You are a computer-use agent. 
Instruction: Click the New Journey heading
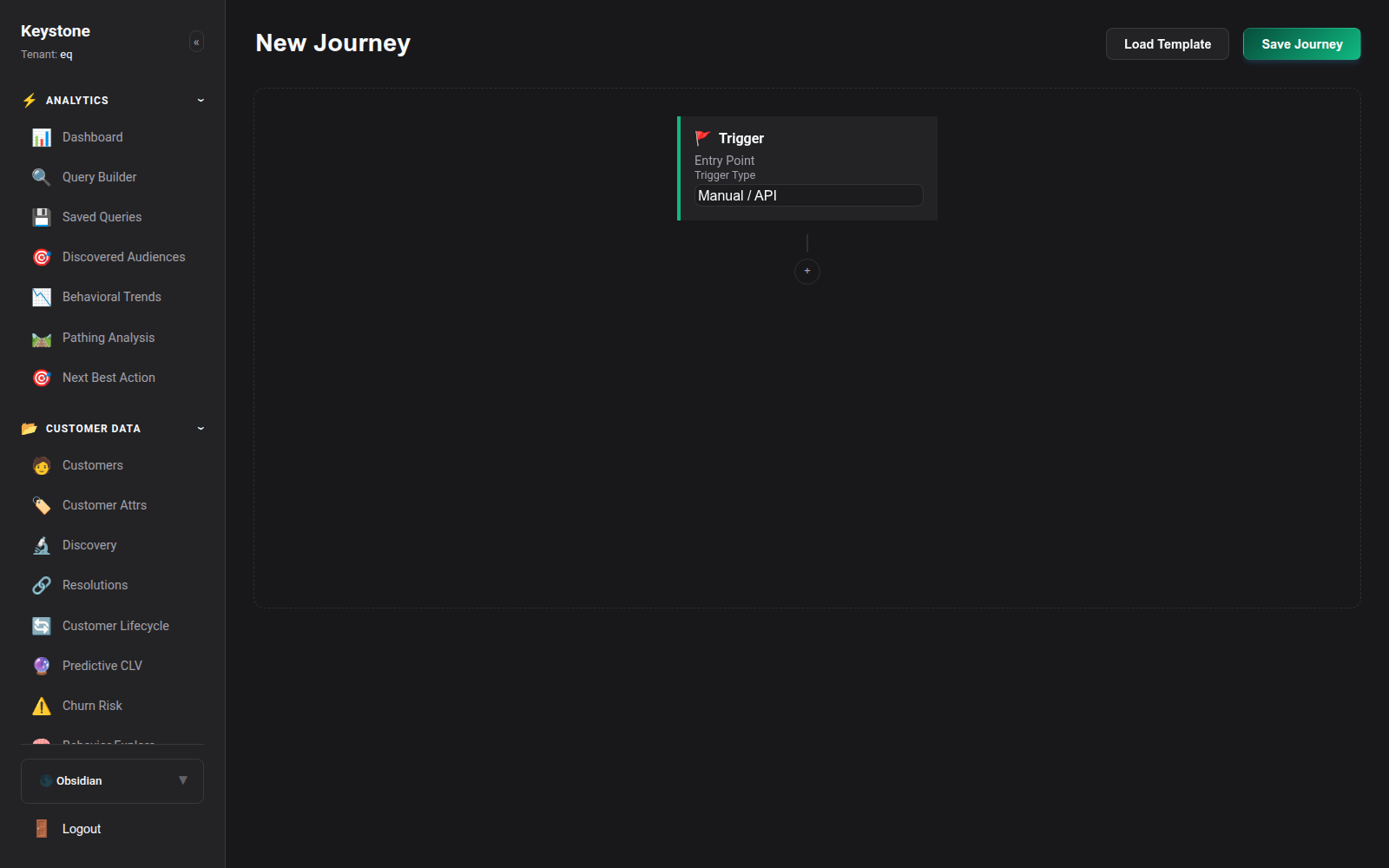coord(333,43)
